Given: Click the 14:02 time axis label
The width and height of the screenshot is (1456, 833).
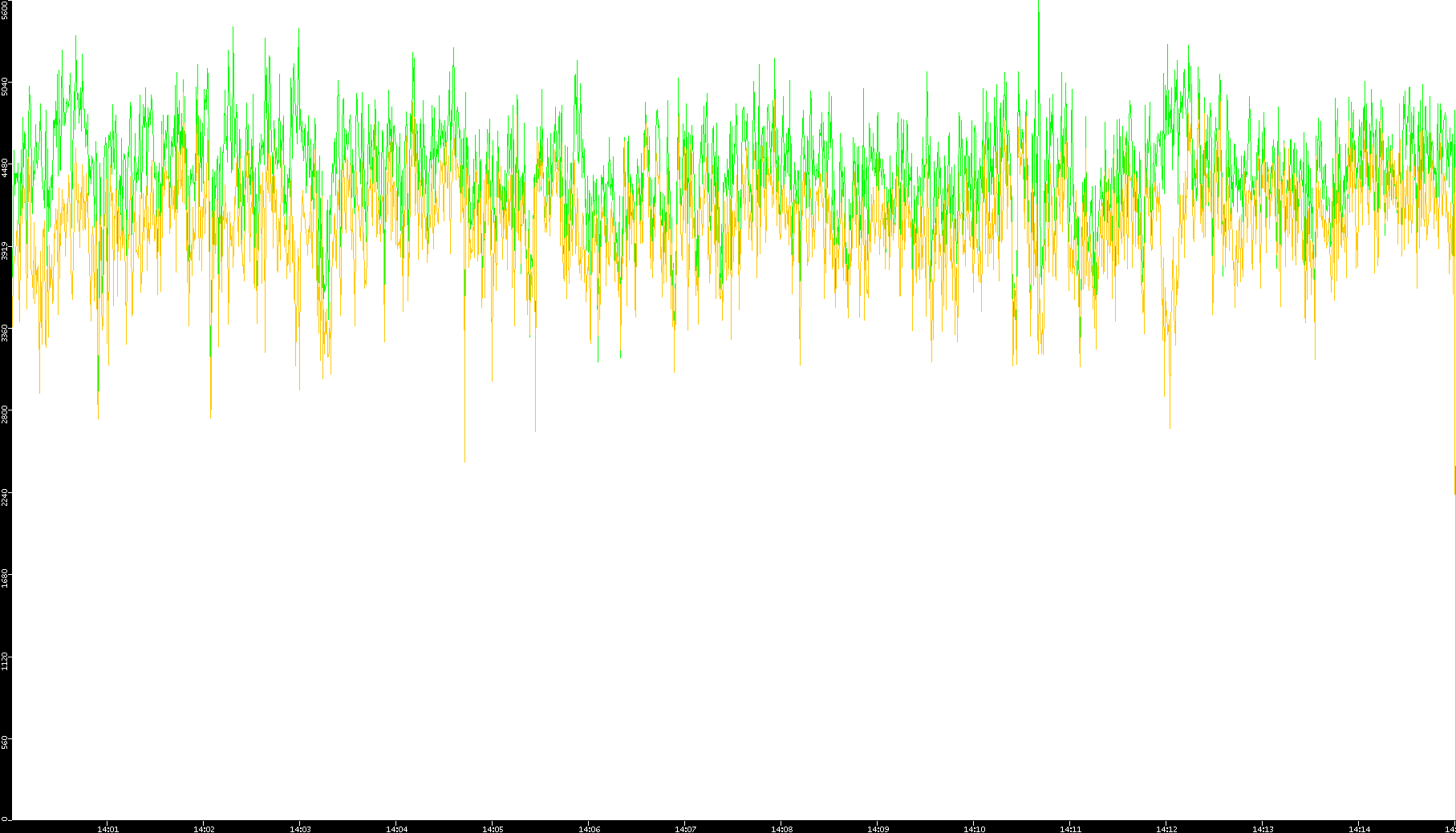Looking at the screenshot, I should point(204,829).
